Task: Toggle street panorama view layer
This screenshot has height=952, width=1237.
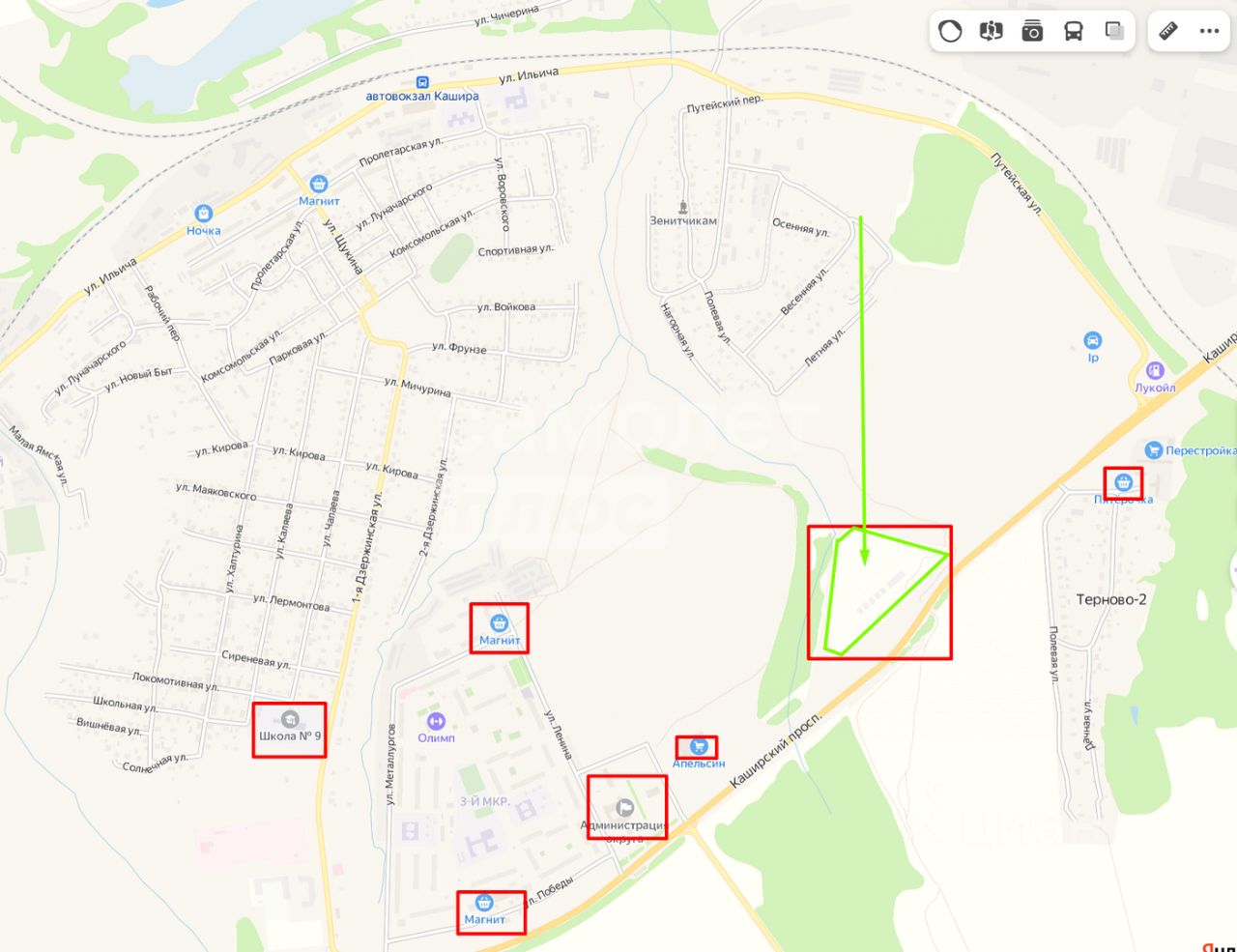Action: [x=991, y=31]
